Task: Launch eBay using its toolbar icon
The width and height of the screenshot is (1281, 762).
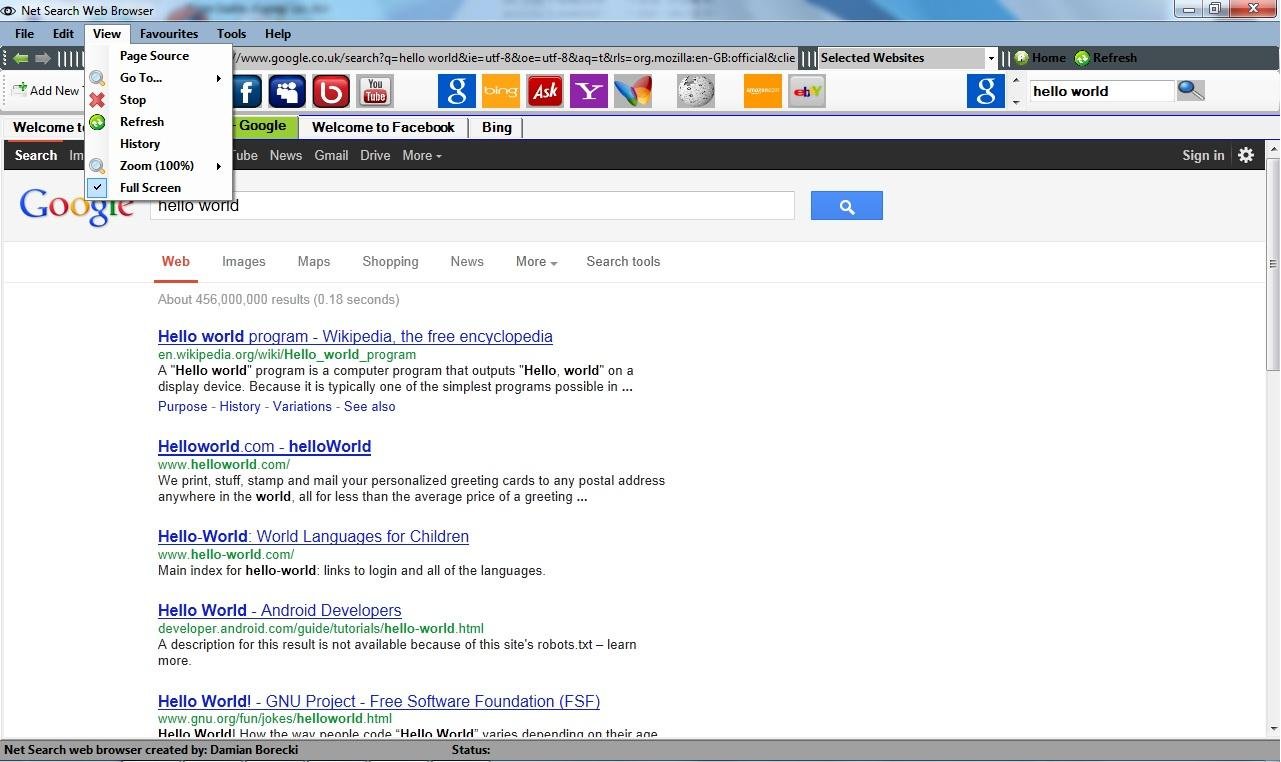Action: pyautogui.click(x=806, y=90)
